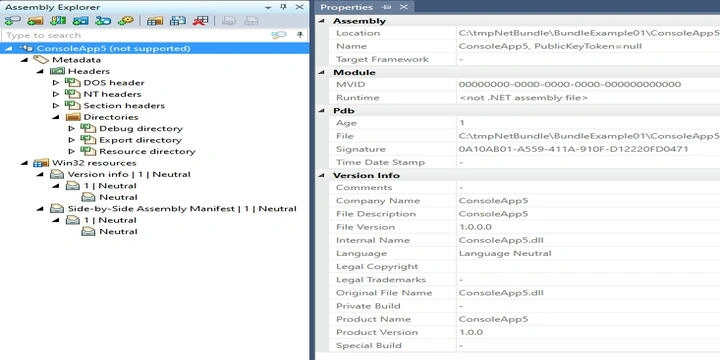Select ConsoleApp5 (not supported) in the tree
The image size is (720, 360).
(113, 48)
